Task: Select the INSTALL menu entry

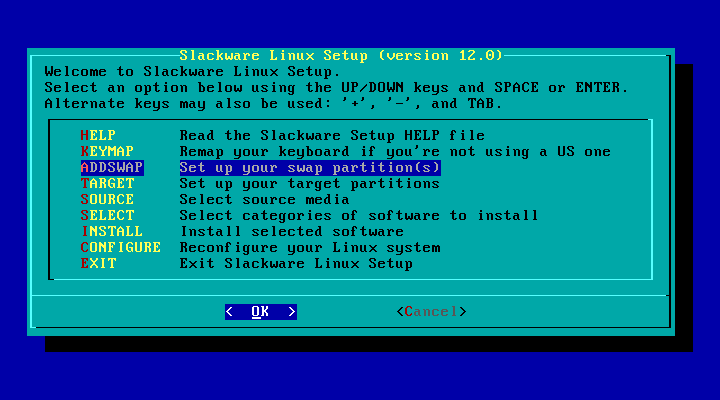Action: 111,232
